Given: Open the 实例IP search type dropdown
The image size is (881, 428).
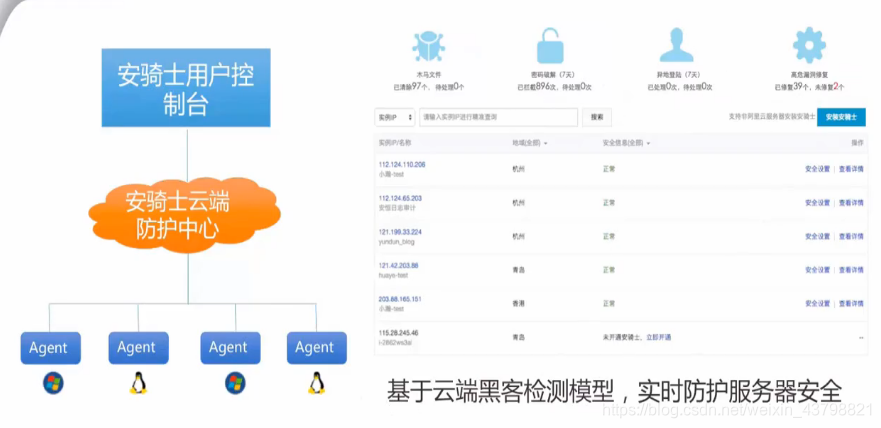Looking at the screenshot, I should coord(394,117).
